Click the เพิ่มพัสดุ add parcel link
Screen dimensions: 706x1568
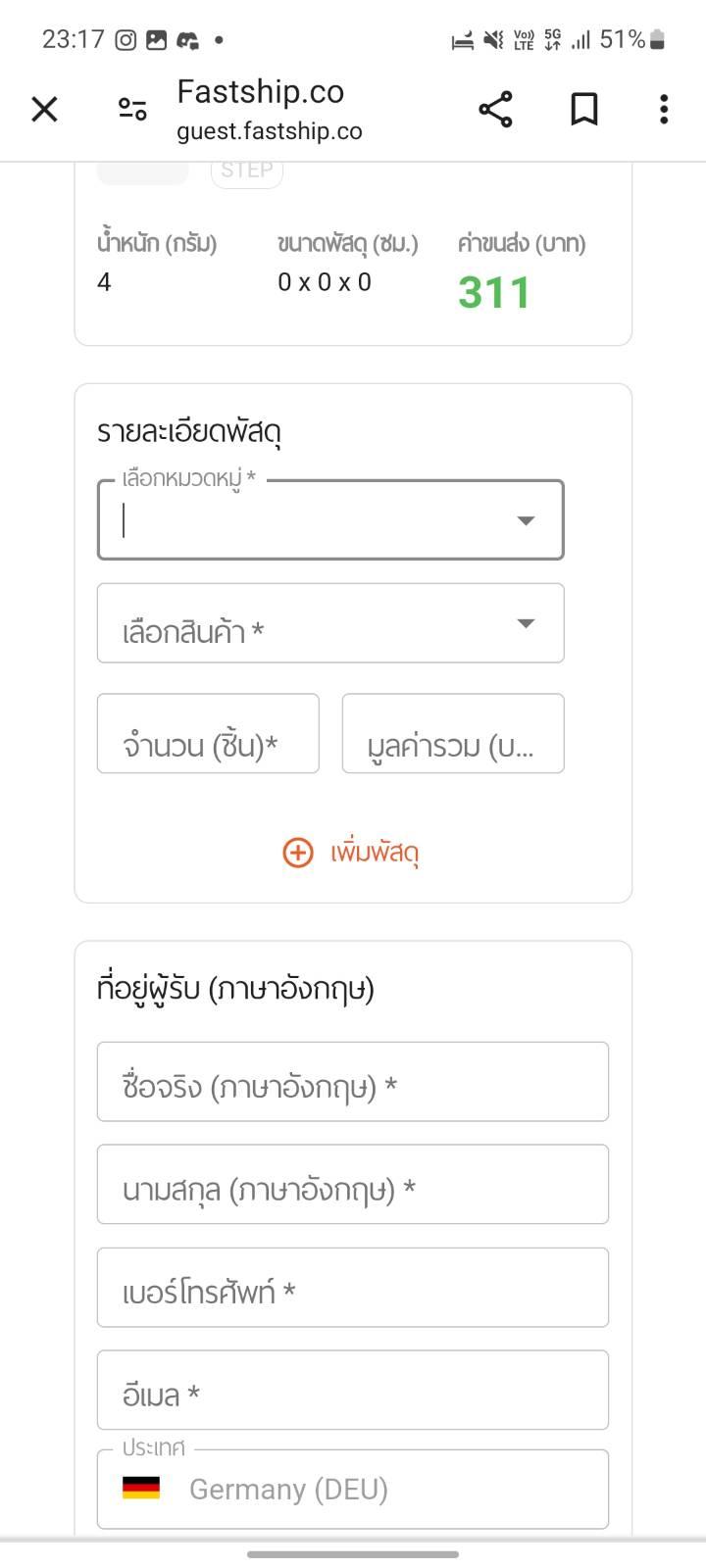point(375,853)
